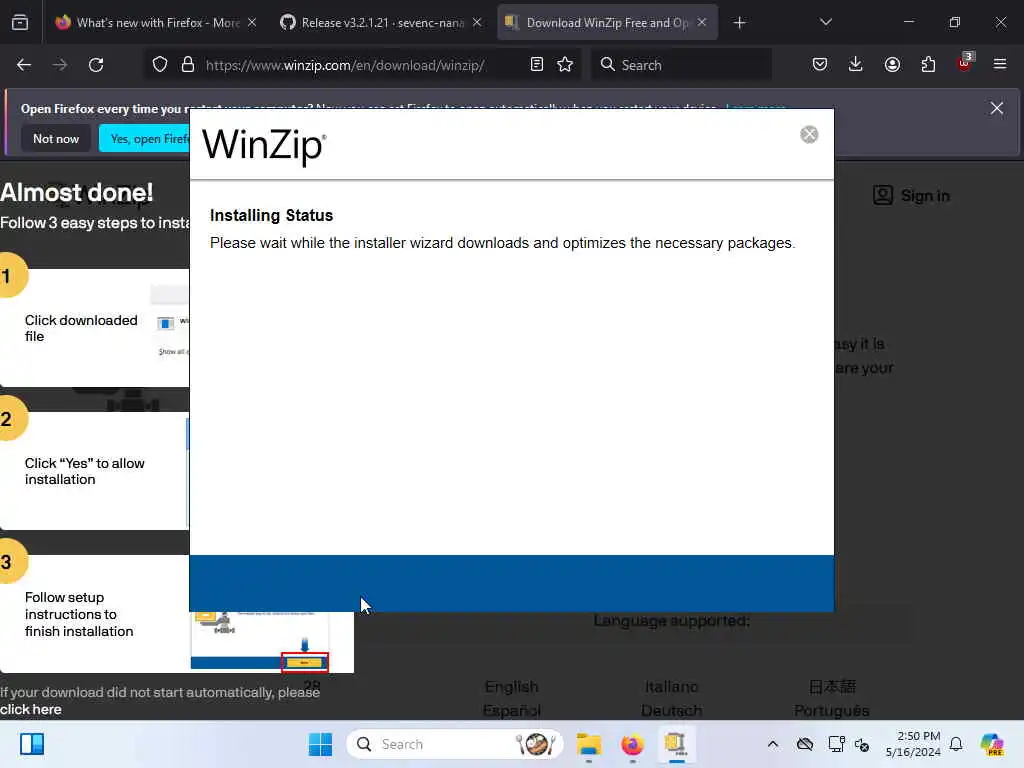1024x768 pixels.
Task: Open tracking protection shield info
Action: point(160,65)
